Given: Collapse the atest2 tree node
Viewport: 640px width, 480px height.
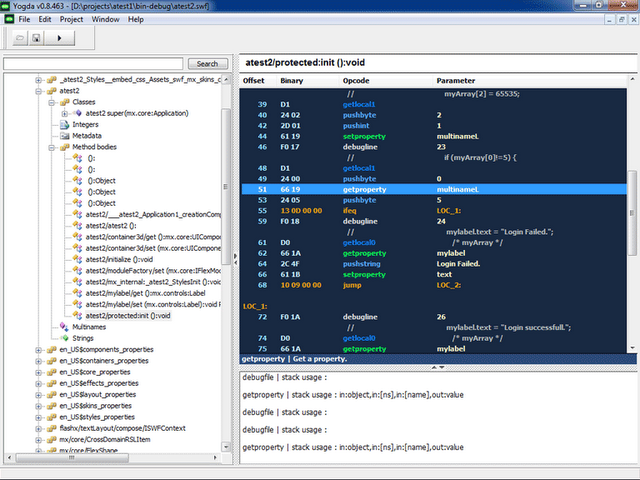Looking at the screenshot, I should tap(39, 91).
